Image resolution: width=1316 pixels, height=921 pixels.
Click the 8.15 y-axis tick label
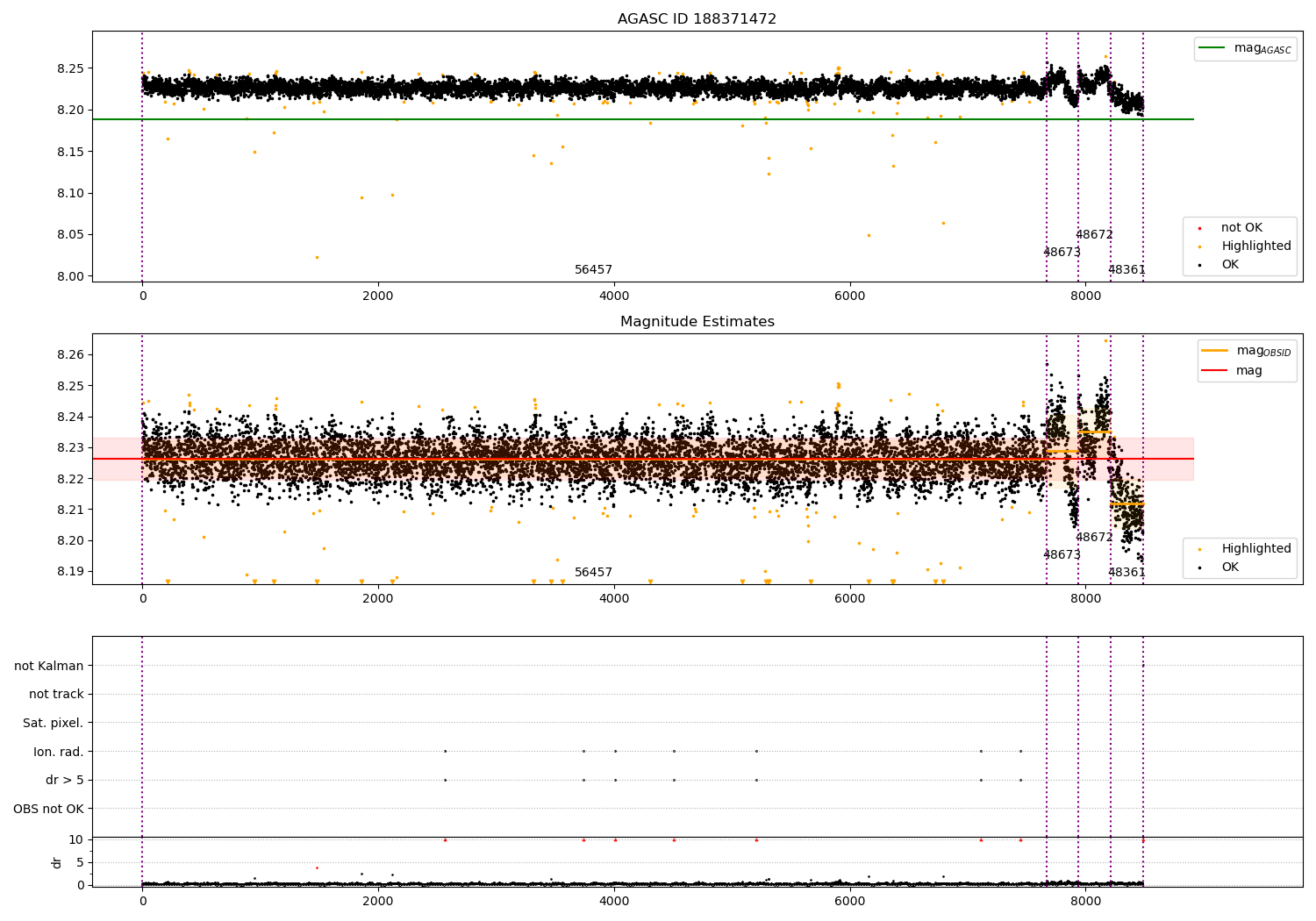coord(70,152)
